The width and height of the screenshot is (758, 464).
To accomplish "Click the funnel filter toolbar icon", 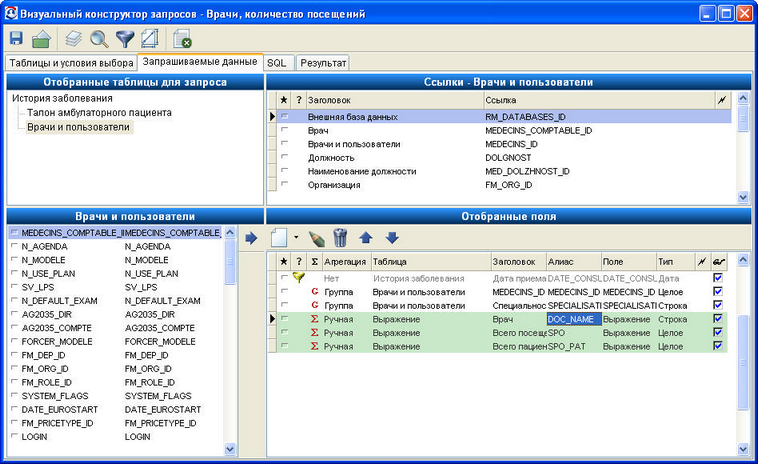I will coord(125,39).
